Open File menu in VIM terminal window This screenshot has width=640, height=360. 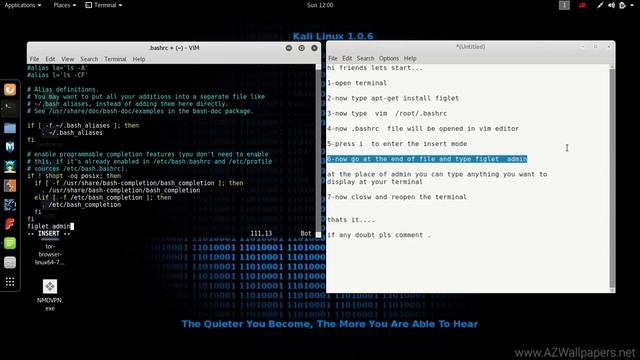click(34, 59)
